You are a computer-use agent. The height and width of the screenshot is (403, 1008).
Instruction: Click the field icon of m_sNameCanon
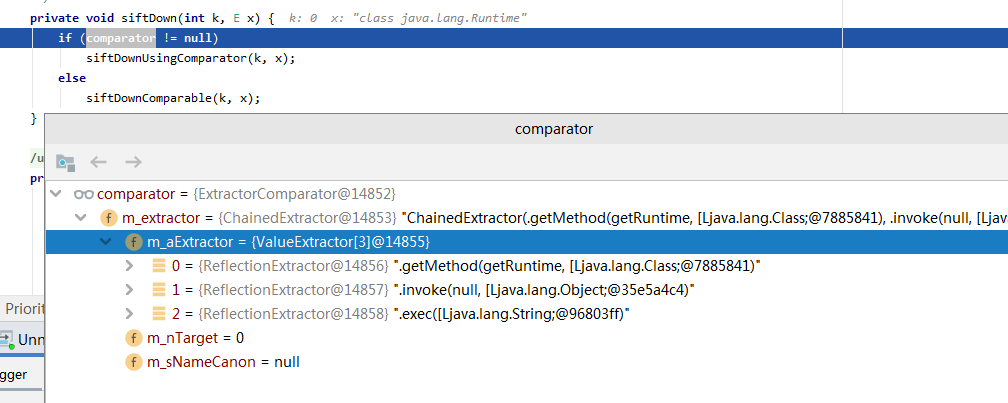(x=133, y=362)
